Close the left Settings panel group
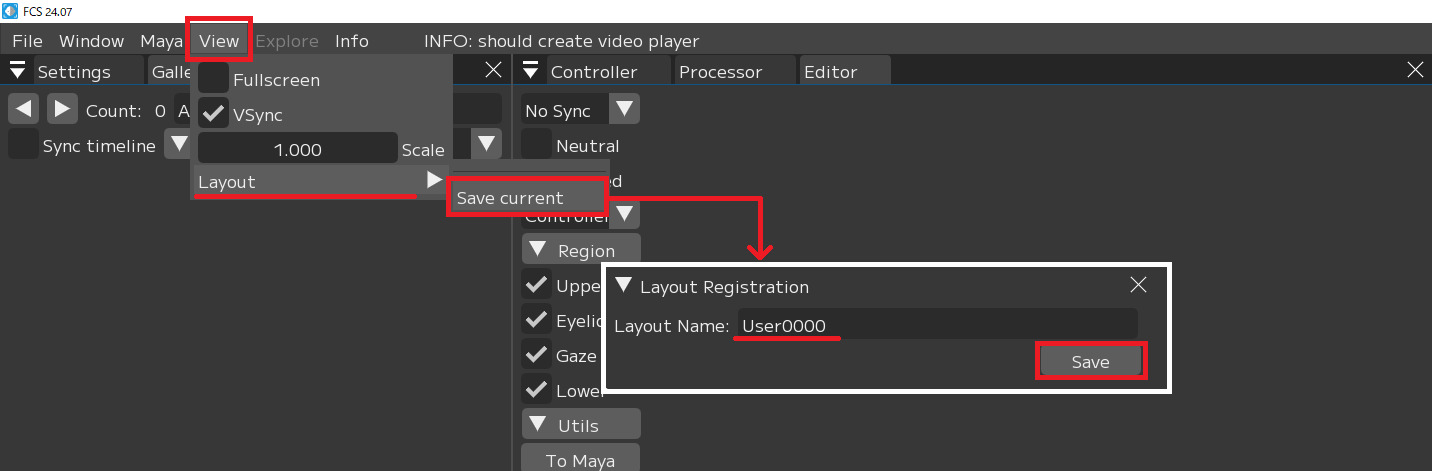Screen dimensions: 1432x471 point(493,70)
